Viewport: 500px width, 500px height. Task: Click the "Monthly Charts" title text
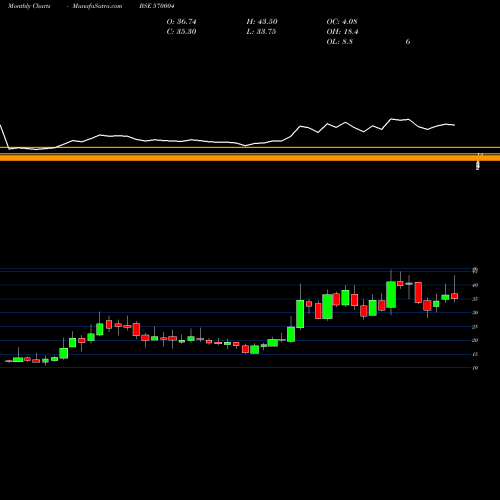click(x=29, y=6)
